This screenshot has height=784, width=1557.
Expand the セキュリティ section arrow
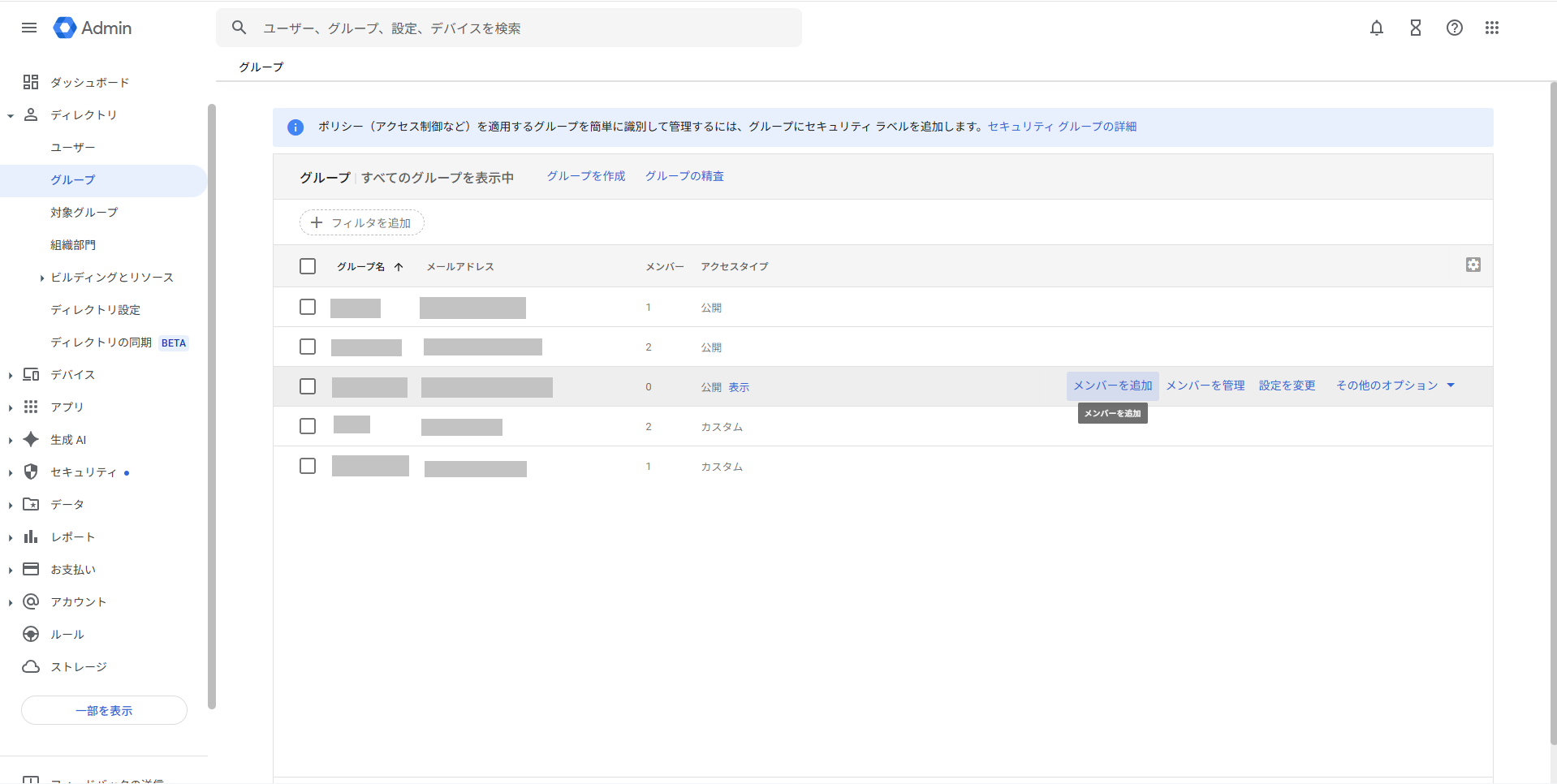(11, 472)
